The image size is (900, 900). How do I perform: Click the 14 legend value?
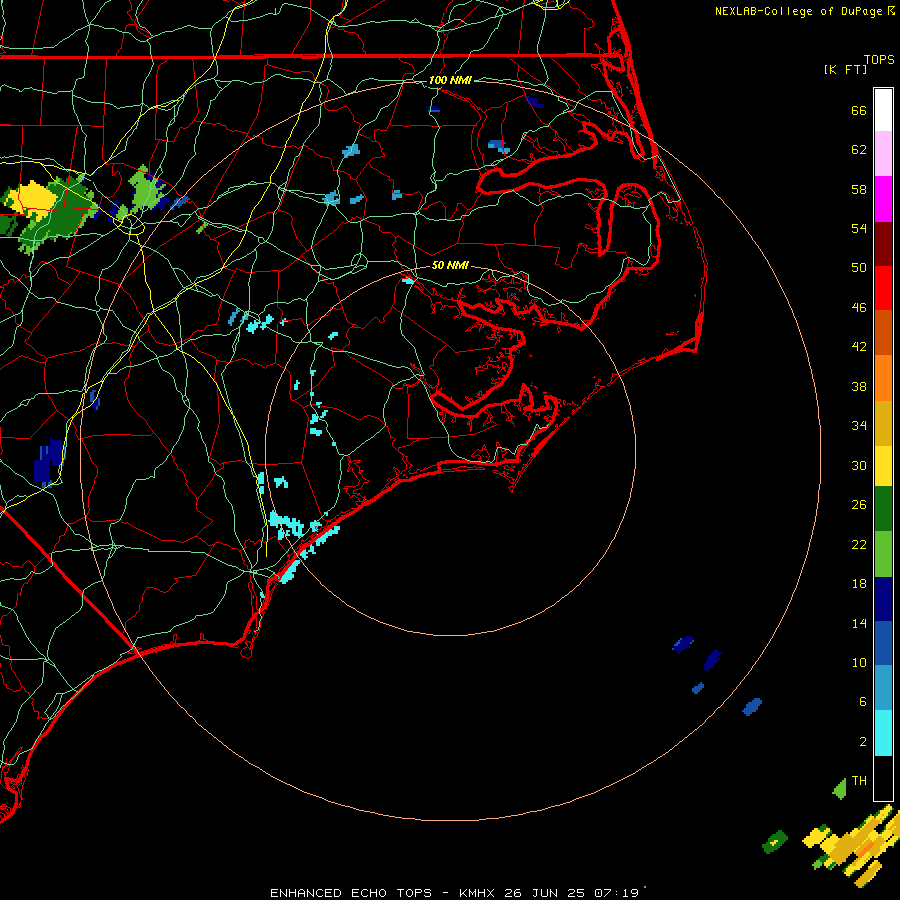[x=859, y=623]
